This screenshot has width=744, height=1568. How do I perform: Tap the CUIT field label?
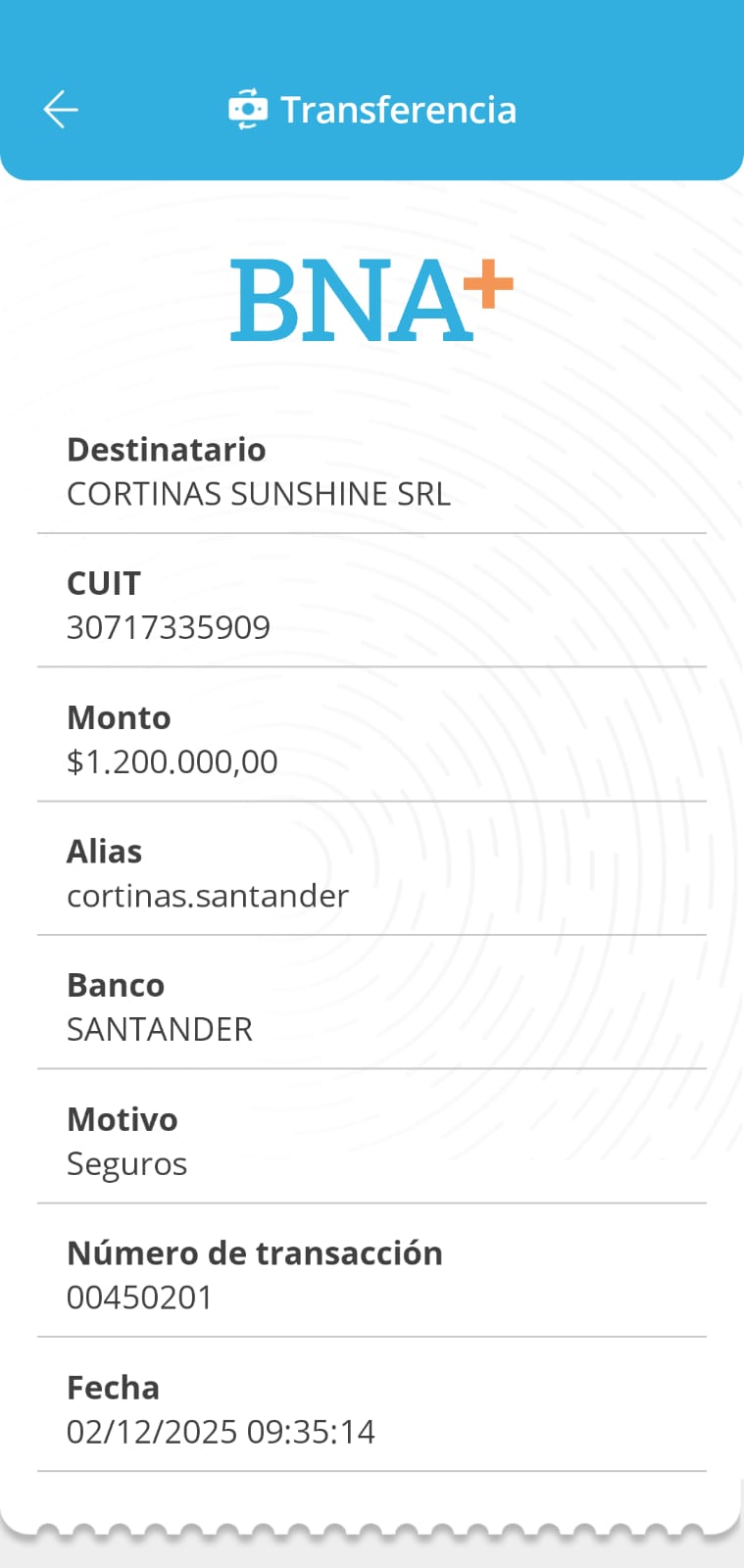tap(104, 583)
